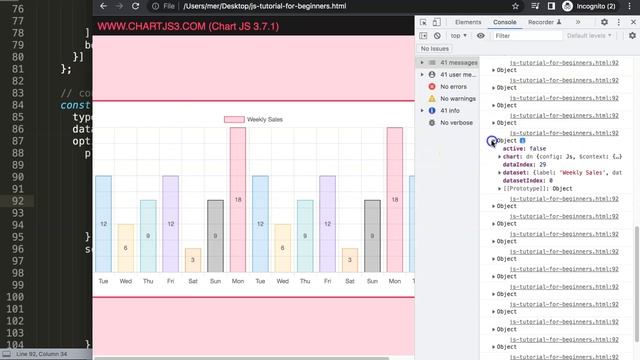Screen dimensions: 640x360
Task: Expand the 41 user messages sidebar group
Action: pyautogui.click(x=422, y=74)
